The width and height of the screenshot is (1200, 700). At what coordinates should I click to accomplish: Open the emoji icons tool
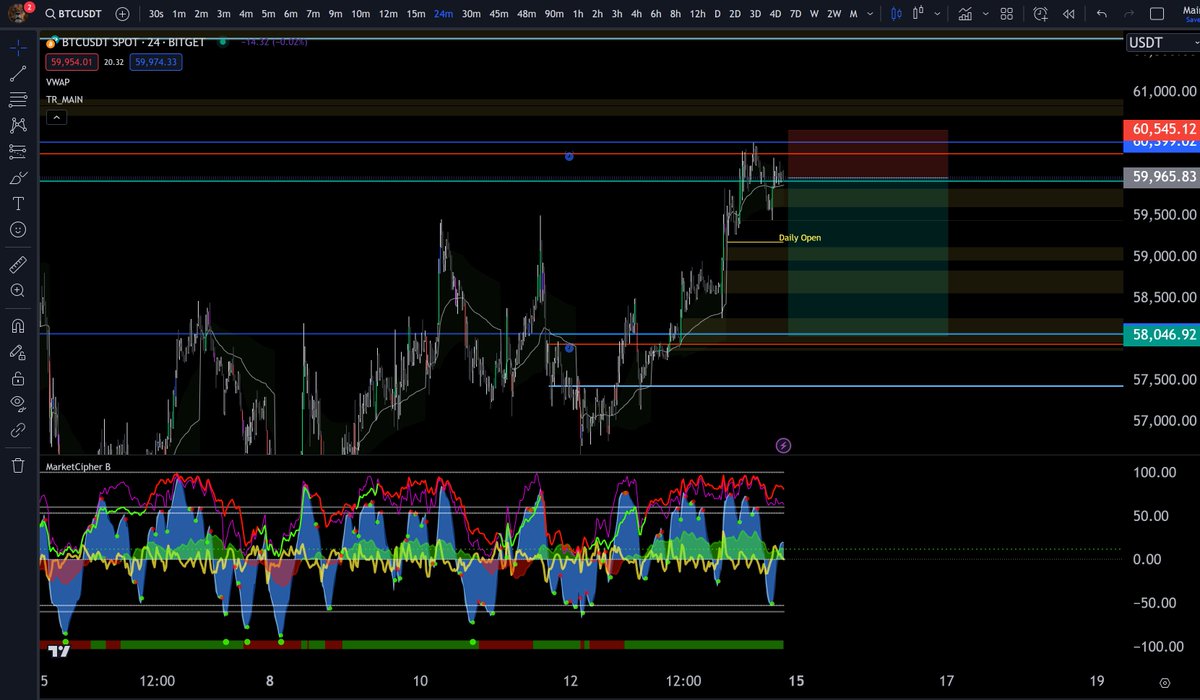tap(18, 229)
